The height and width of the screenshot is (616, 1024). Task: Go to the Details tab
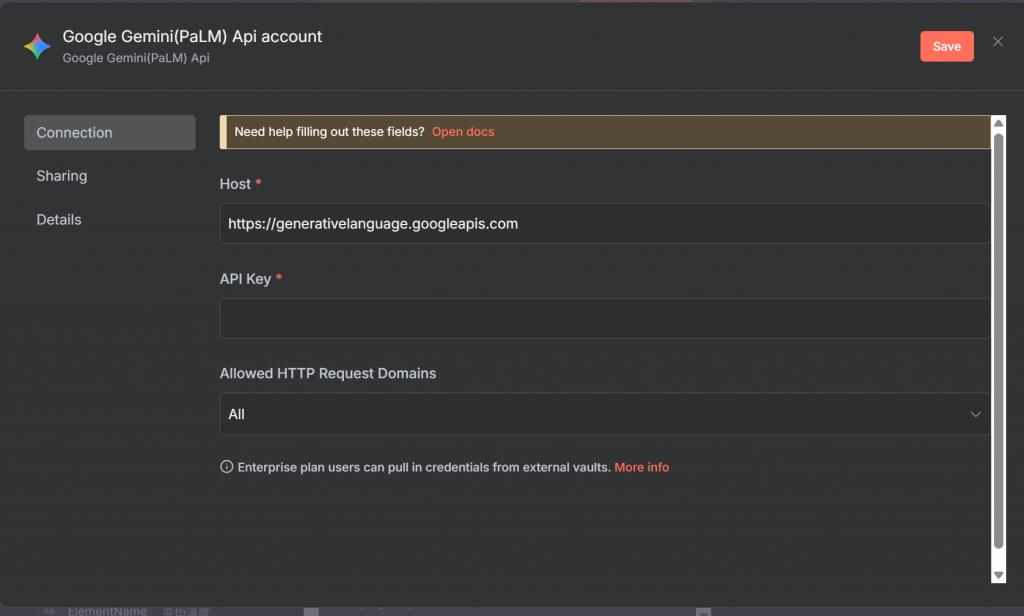(x=59, y=220)
